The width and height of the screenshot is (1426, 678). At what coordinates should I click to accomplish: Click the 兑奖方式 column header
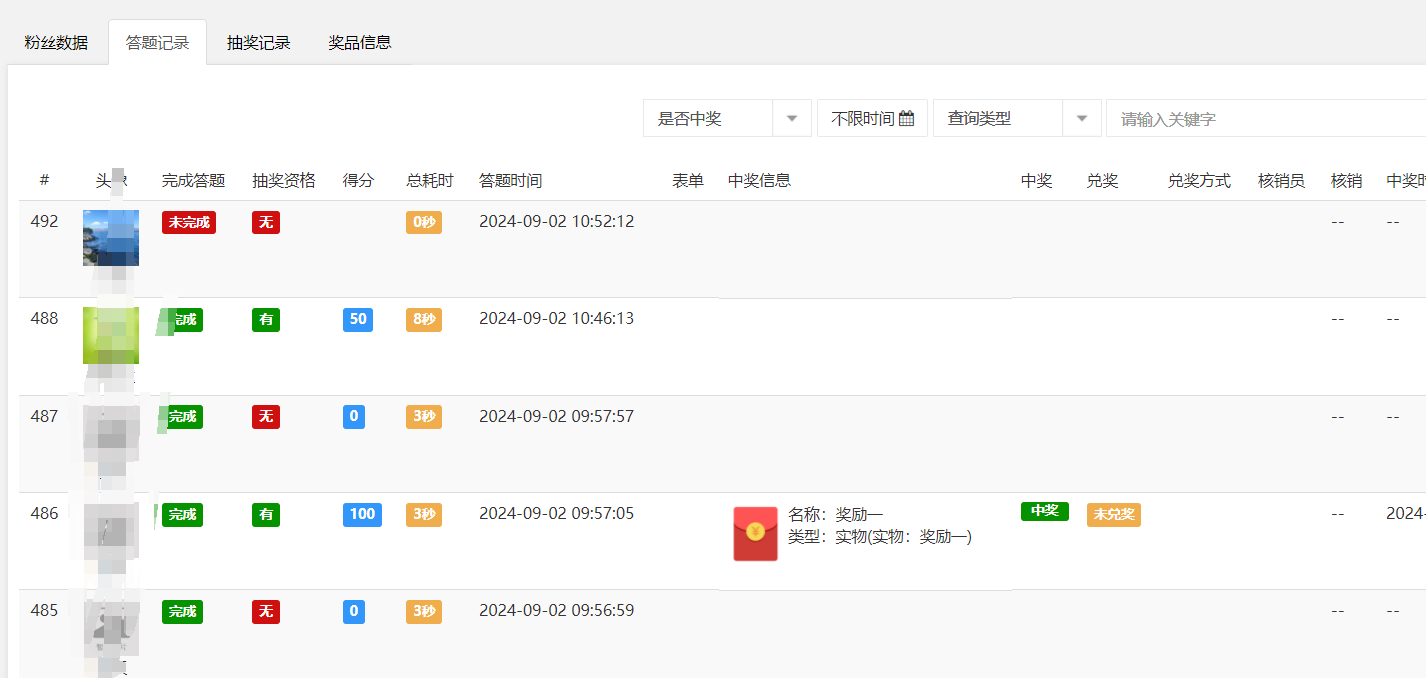point(1200,181)
